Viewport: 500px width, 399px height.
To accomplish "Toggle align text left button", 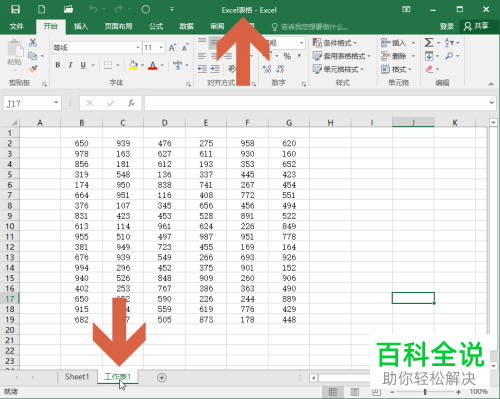I will pos(202,56).
